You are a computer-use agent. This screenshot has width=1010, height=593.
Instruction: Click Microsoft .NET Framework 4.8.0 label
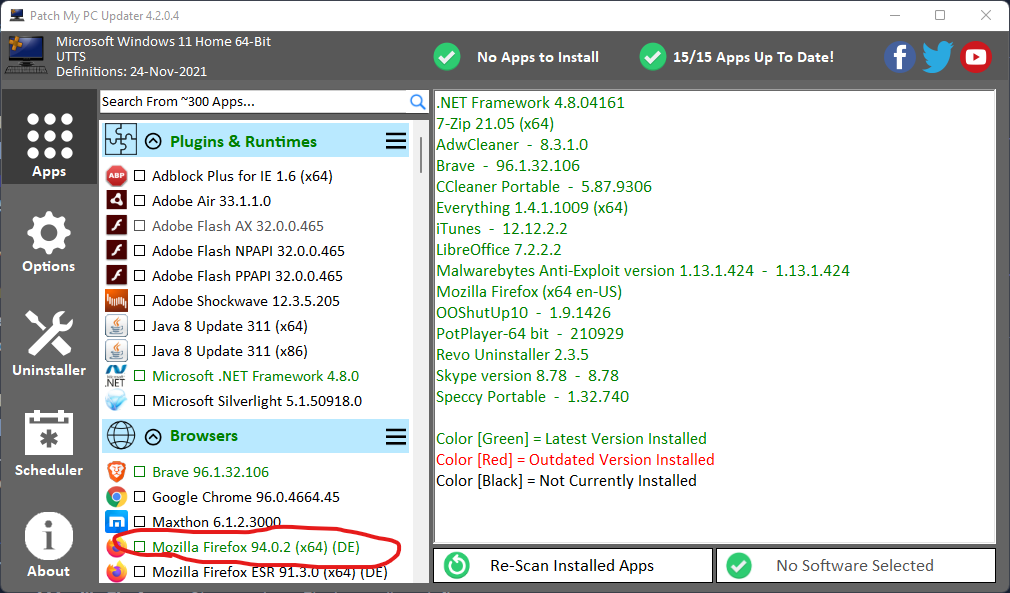[256, 376]
